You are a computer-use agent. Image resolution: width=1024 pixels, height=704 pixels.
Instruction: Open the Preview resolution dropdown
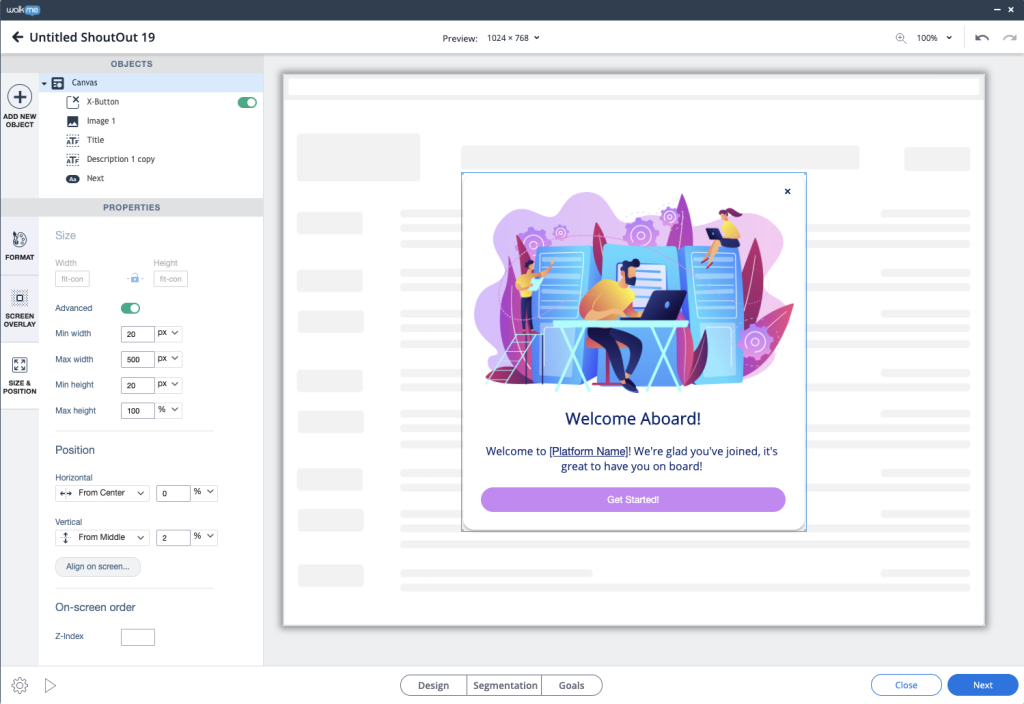point(513,38)
